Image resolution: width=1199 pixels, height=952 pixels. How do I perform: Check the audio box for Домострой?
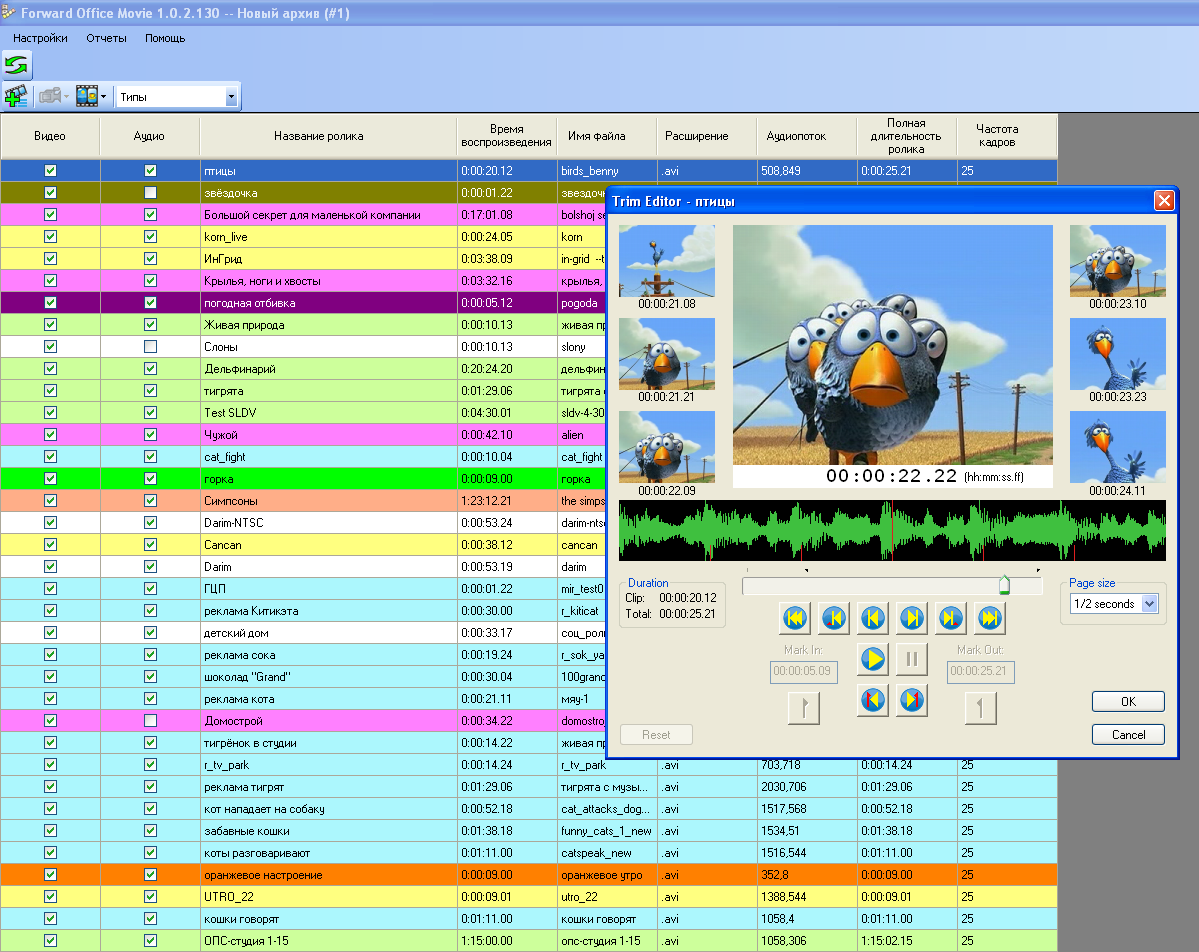[x=150, y=721]
